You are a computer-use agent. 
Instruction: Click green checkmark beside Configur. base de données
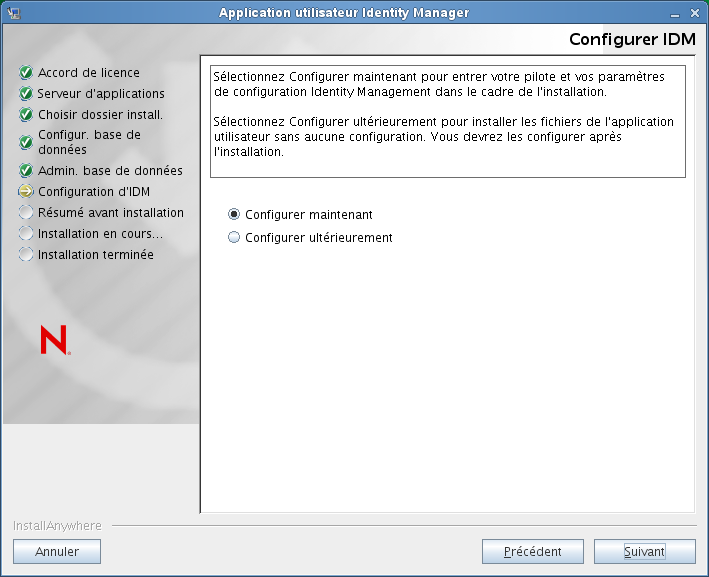(x=26, y=142)
